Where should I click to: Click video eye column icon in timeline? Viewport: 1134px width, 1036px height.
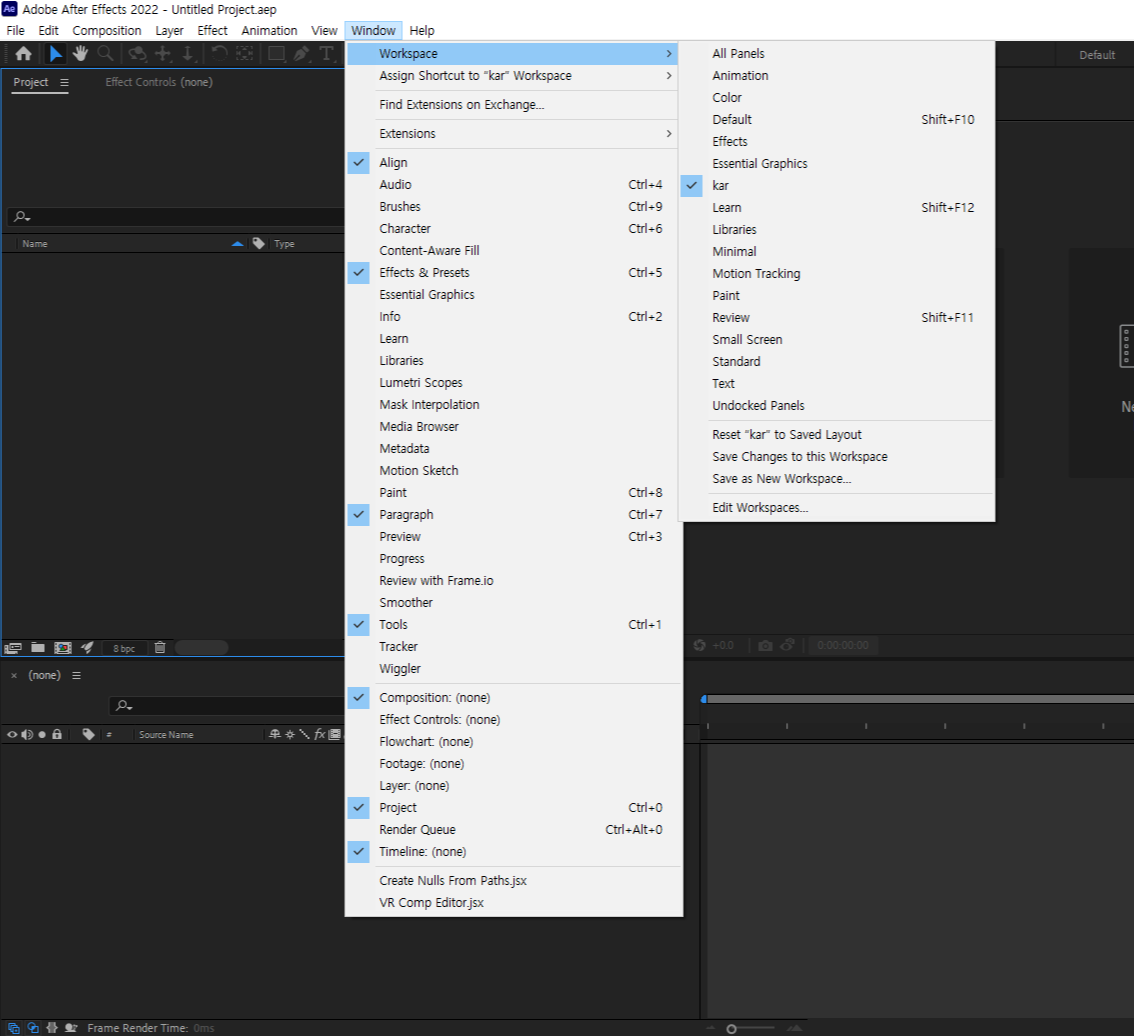[12, 734]
